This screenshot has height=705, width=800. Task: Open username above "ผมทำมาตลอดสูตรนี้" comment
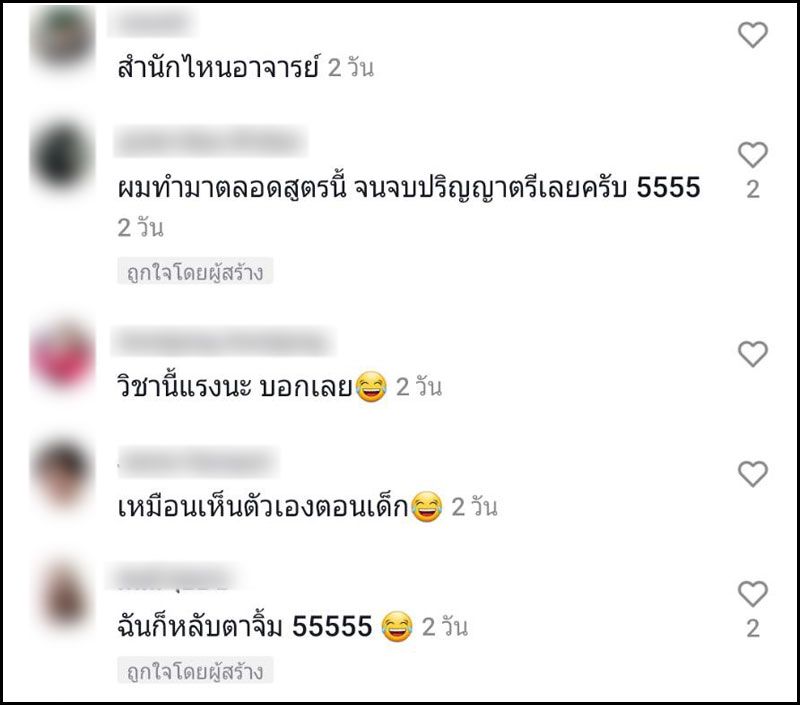[x=210, y=141]
